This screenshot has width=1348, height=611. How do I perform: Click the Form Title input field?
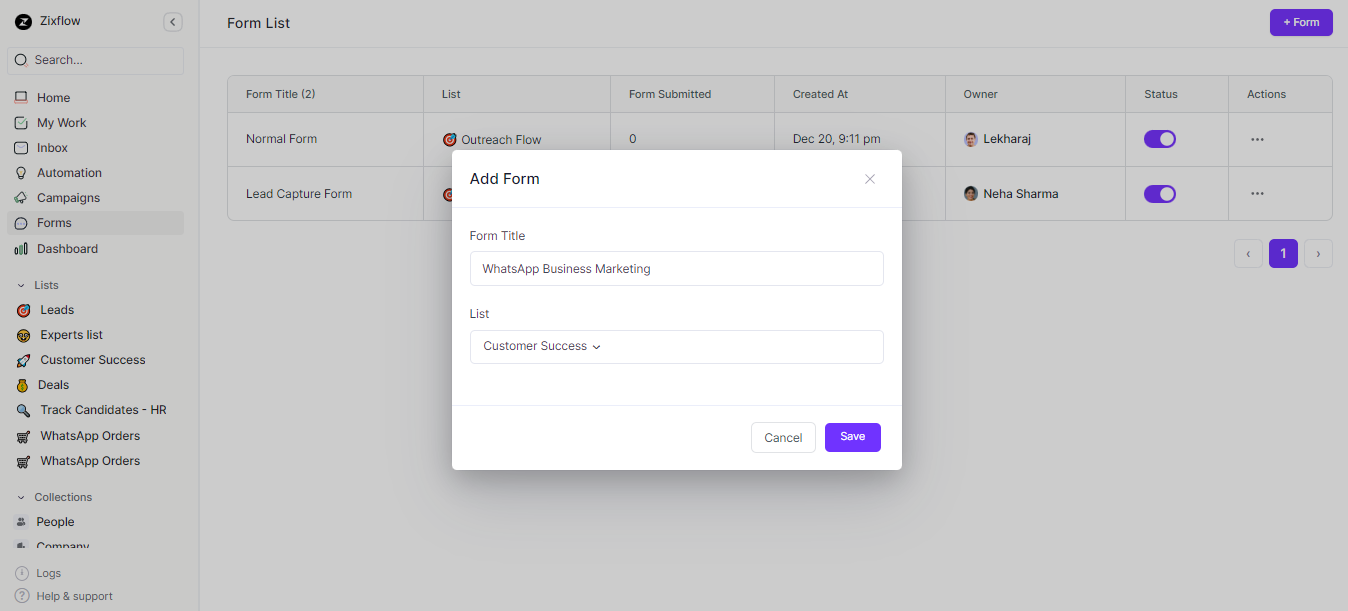point(676,268)
